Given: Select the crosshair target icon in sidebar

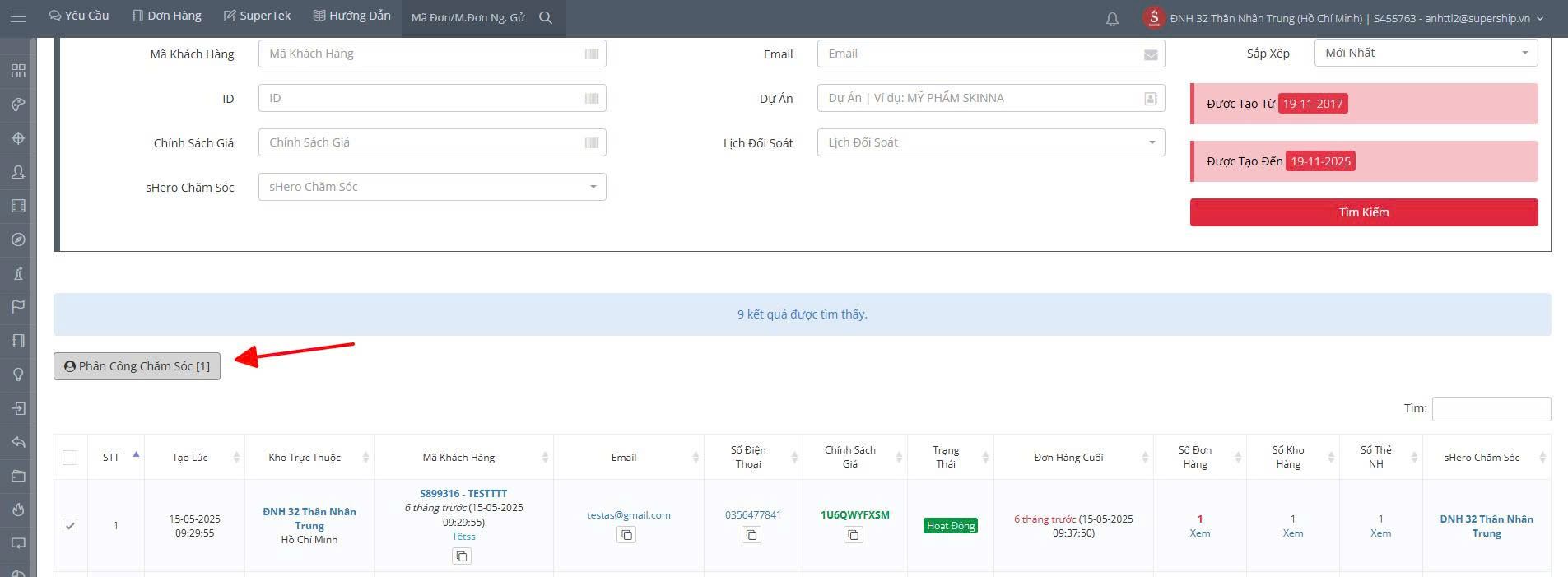Looking at the screenshot, I should [x=18, y=138].
